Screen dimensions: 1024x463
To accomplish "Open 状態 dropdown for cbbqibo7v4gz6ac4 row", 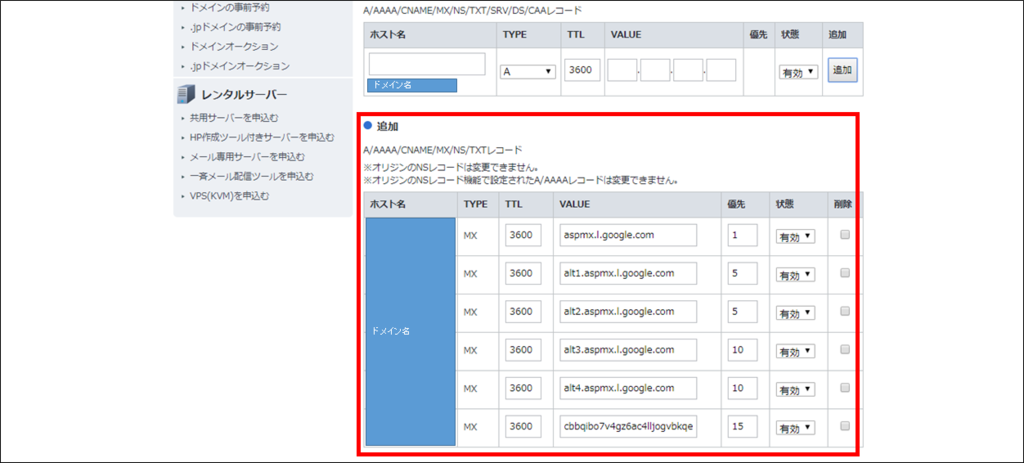I will 795,428.
